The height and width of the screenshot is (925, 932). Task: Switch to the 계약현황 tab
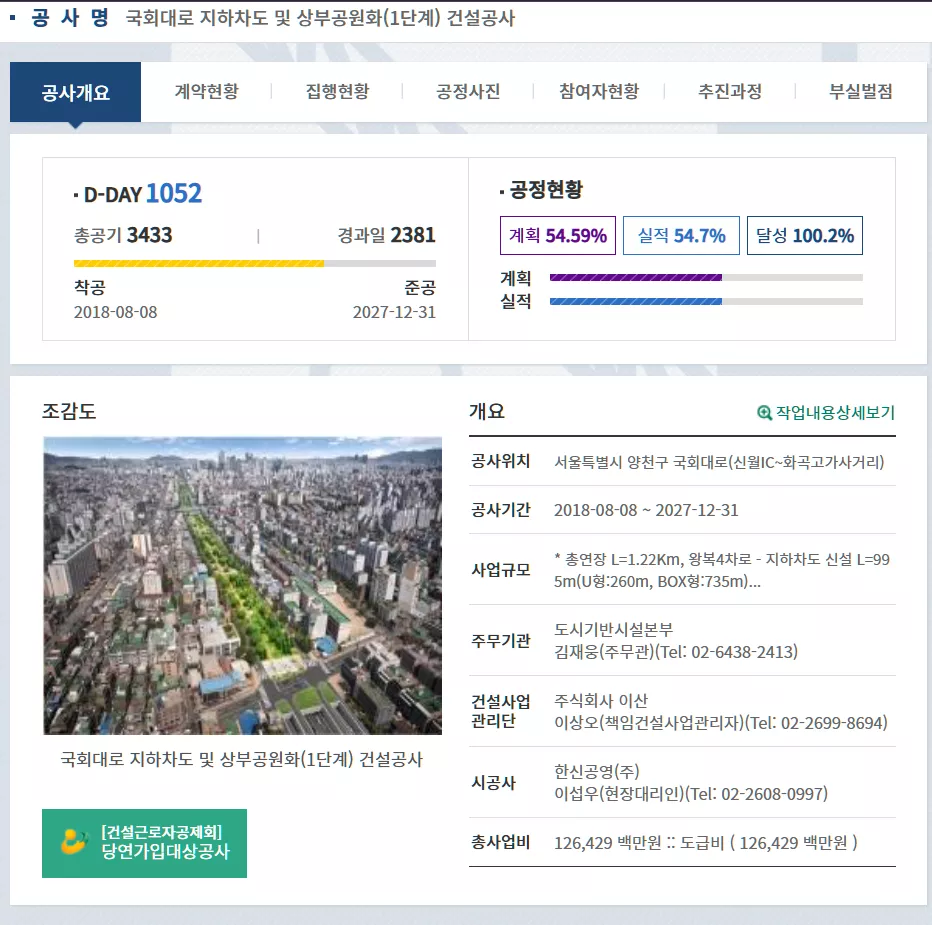(206, 92)
